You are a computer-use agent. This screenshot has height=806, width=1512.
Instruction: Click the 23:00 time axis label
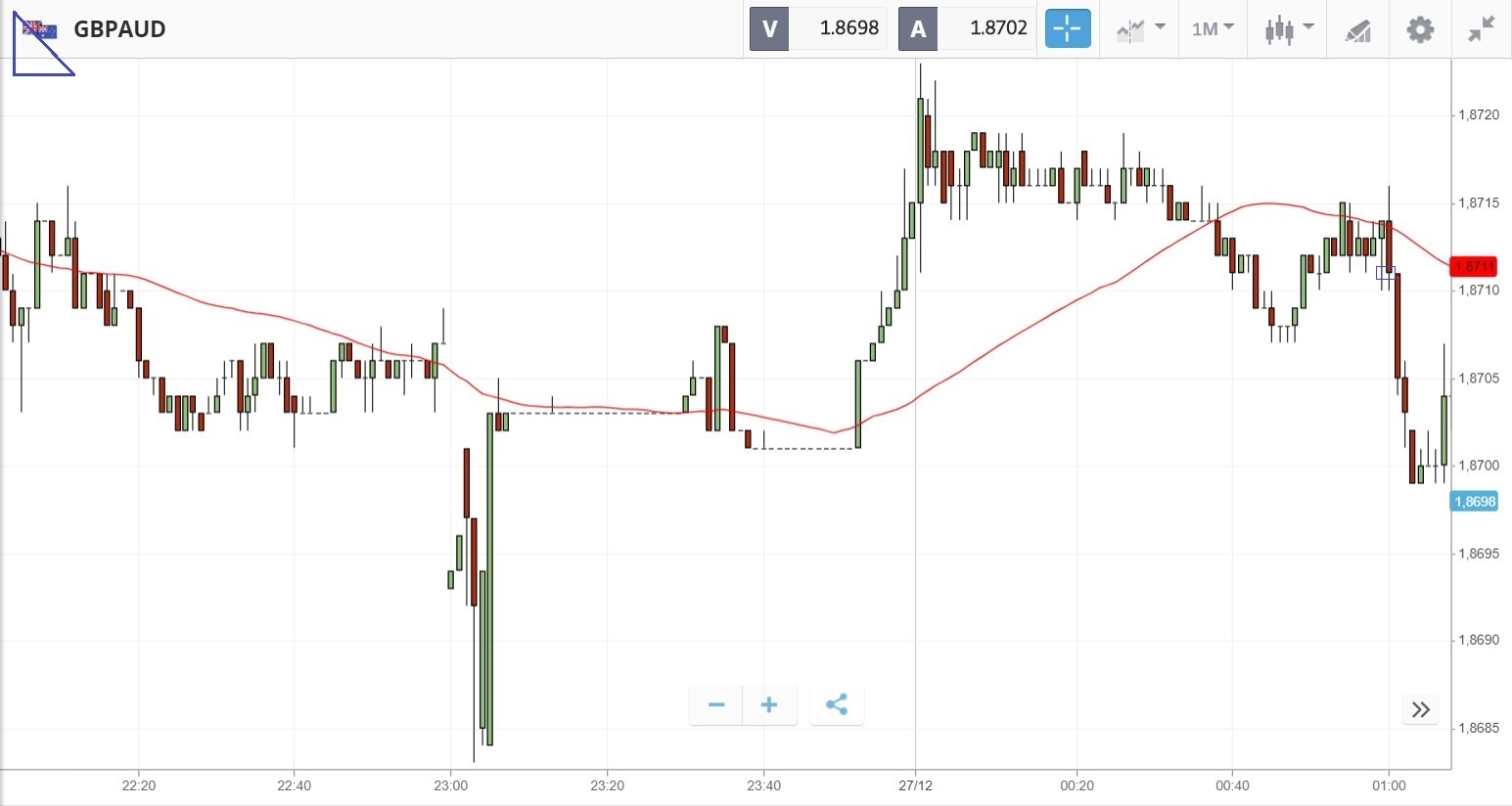(450, 785)
